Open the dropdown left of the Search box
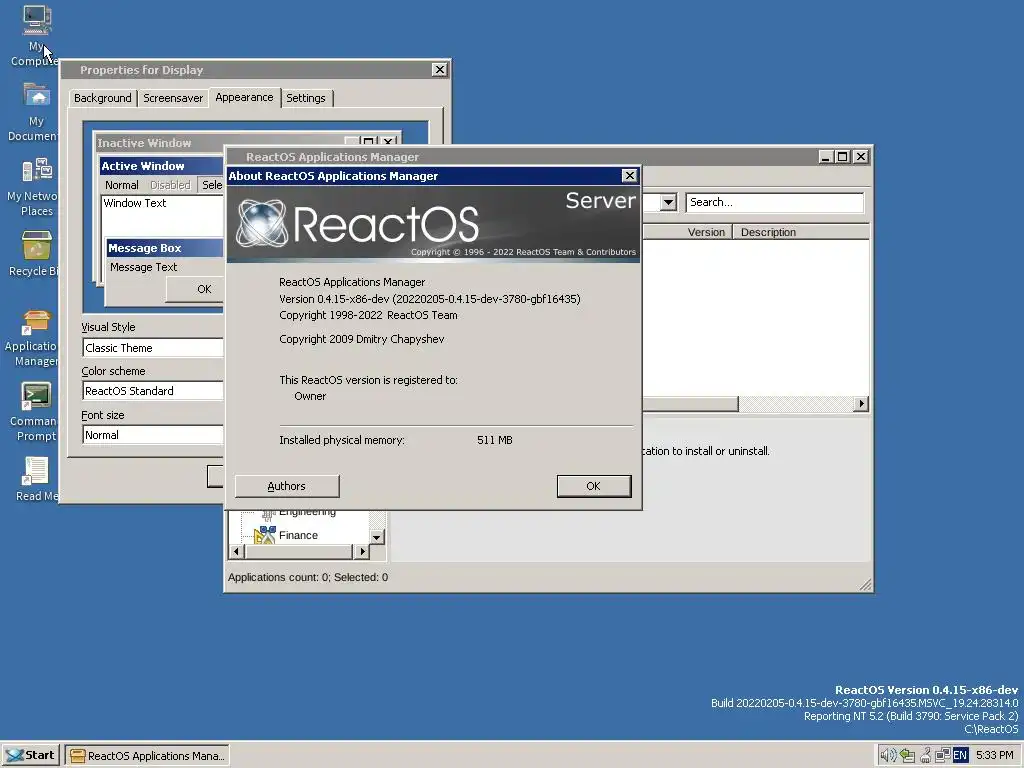Image resolution: width=1024 pixels, height=768 pixels. click(x=667, y=202)
